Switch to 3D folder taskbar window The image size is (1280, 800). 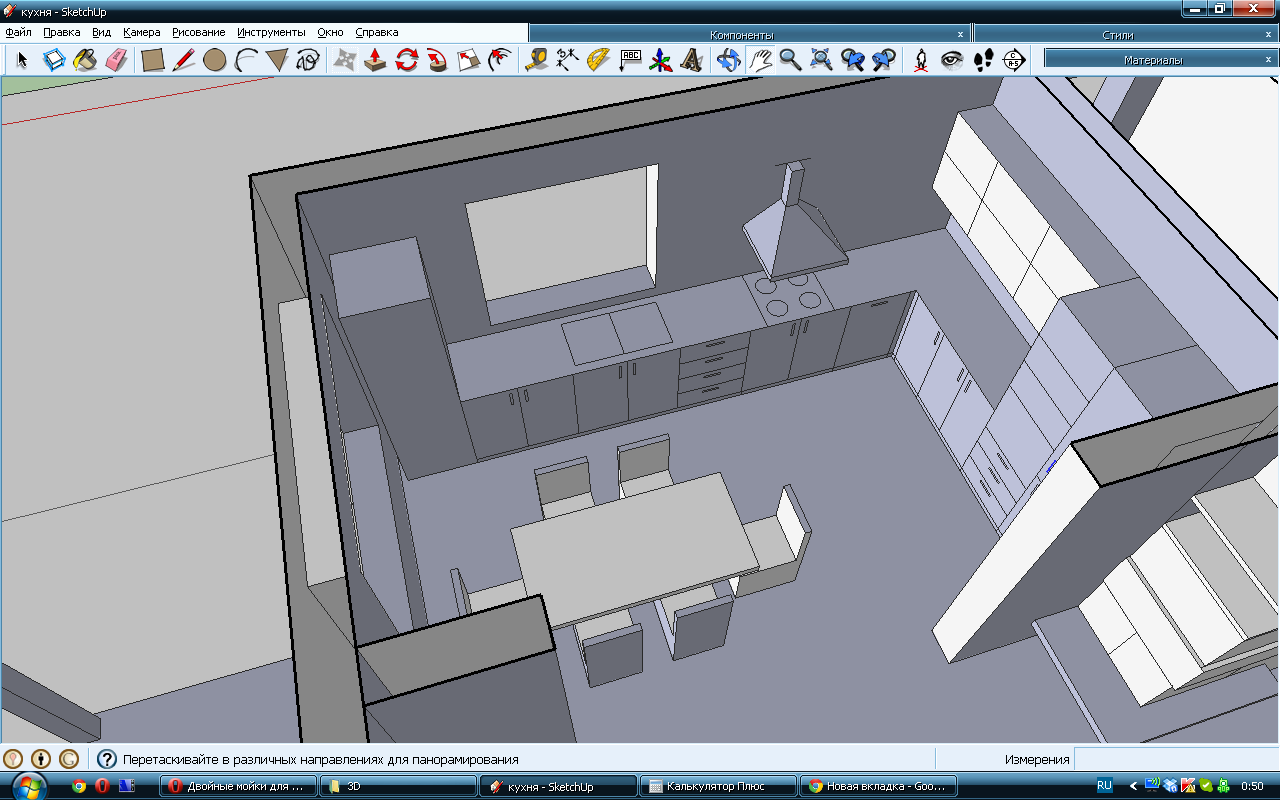pos(398,786)
